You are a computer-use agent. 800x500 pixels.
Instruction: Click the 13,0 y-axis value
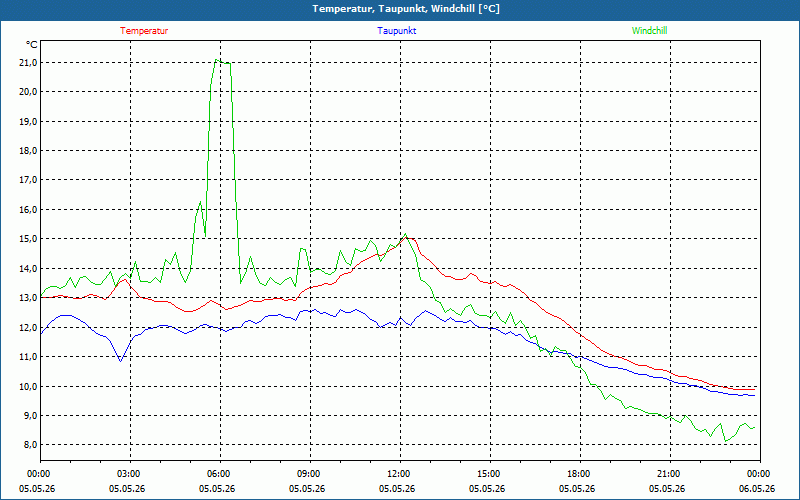click(29, 297)
